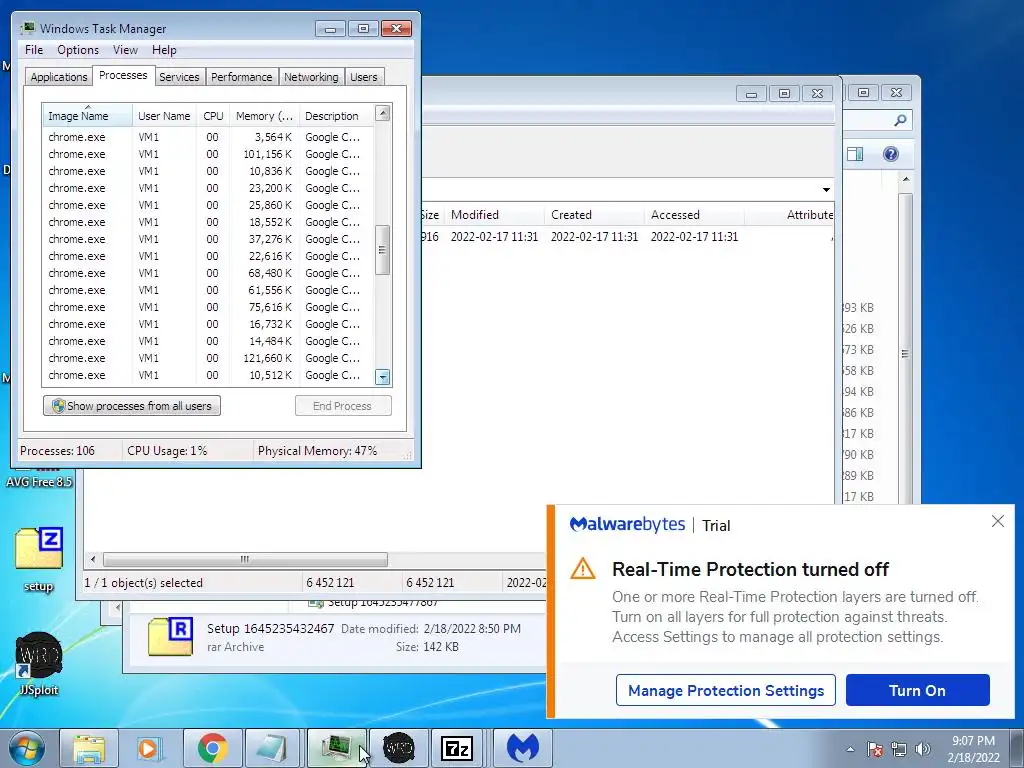The image size is (1024, 768).
Task: Launch Windows Media Player taskbar icon
Action: (x=150, y=748)
